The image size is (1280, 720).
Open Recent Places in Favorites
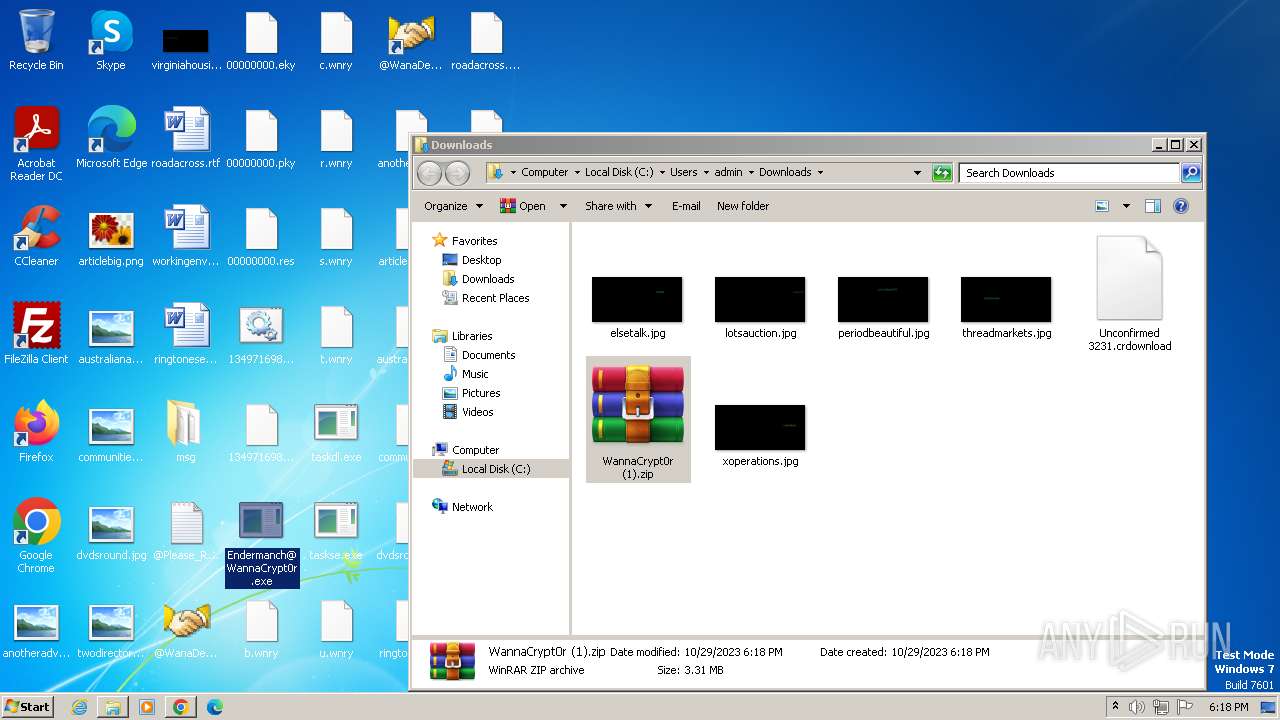click(495, 298)
